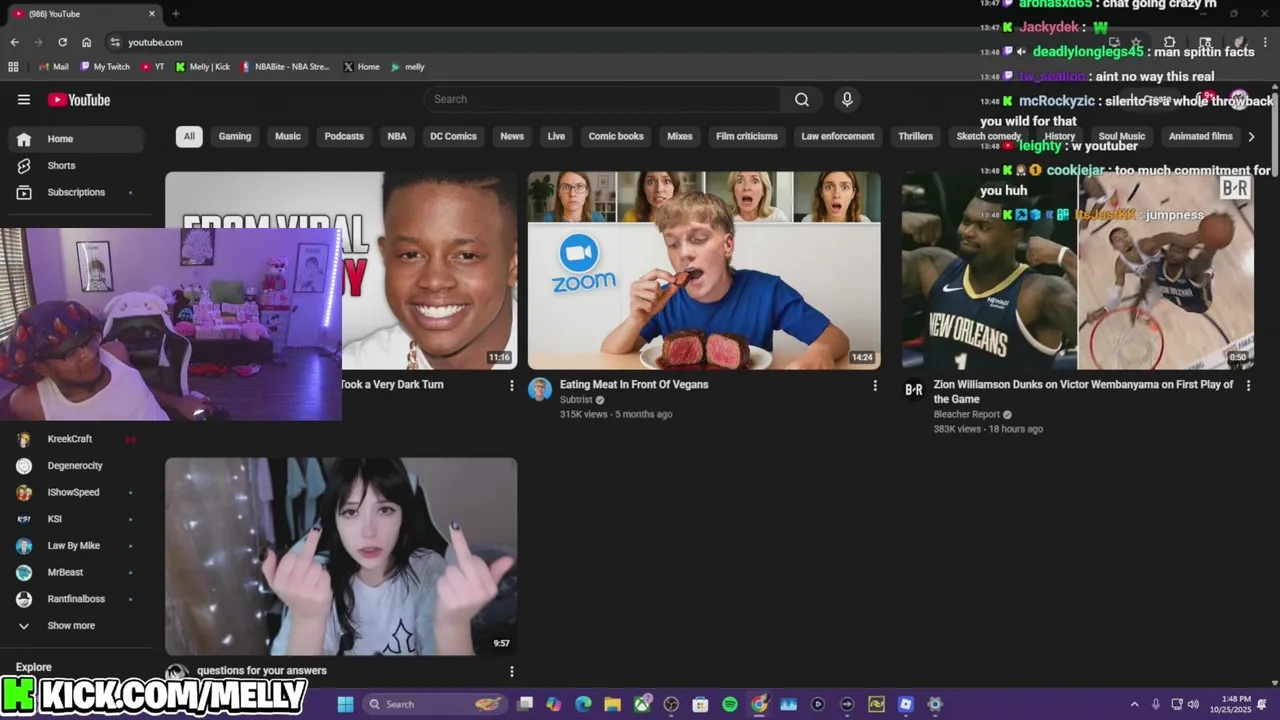Open File Explorer from the taskbar
The image size is (1280, 720).
coord(612,704)
